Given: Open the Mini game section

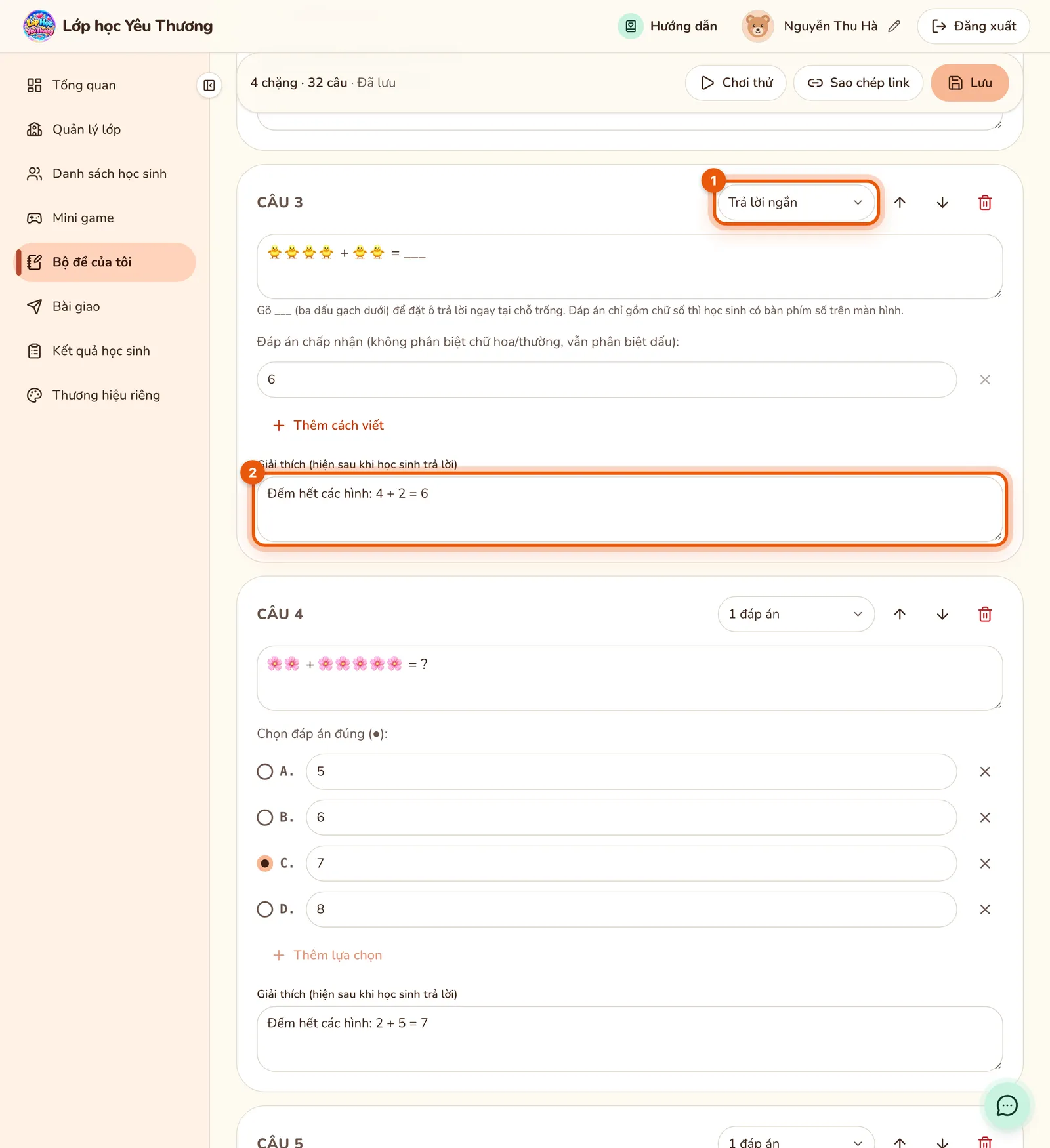Looking at the screenshot, I should tap(105, 218).
